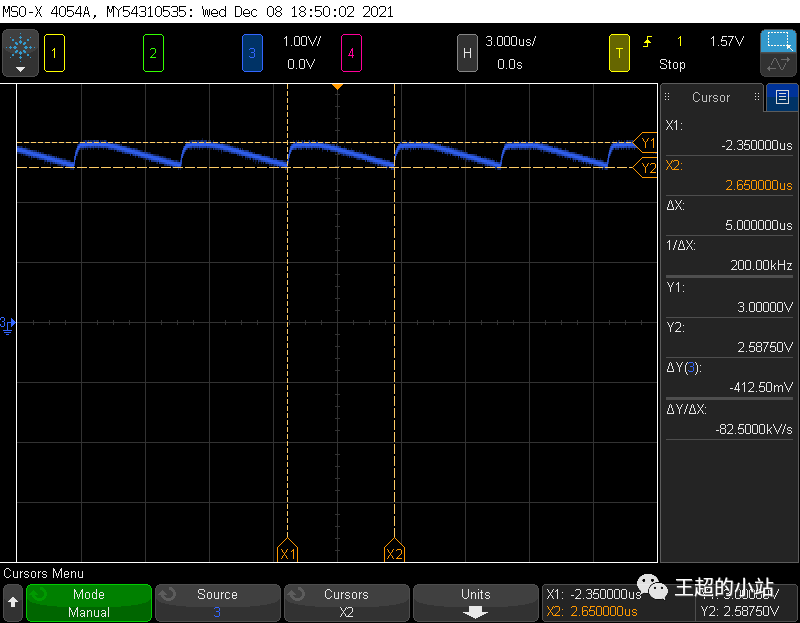Open the Trigger T settings

(619, 53)
